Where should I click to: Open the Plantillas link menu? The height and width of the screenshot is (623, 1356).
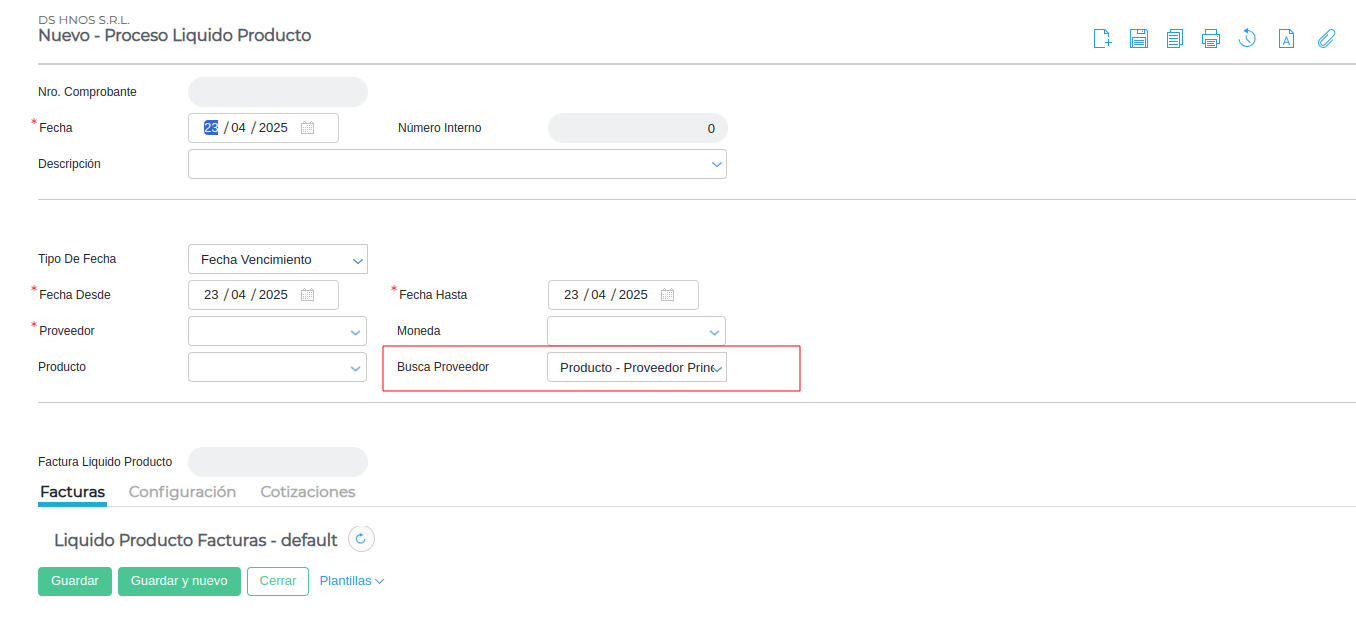[x=351, y=581]
